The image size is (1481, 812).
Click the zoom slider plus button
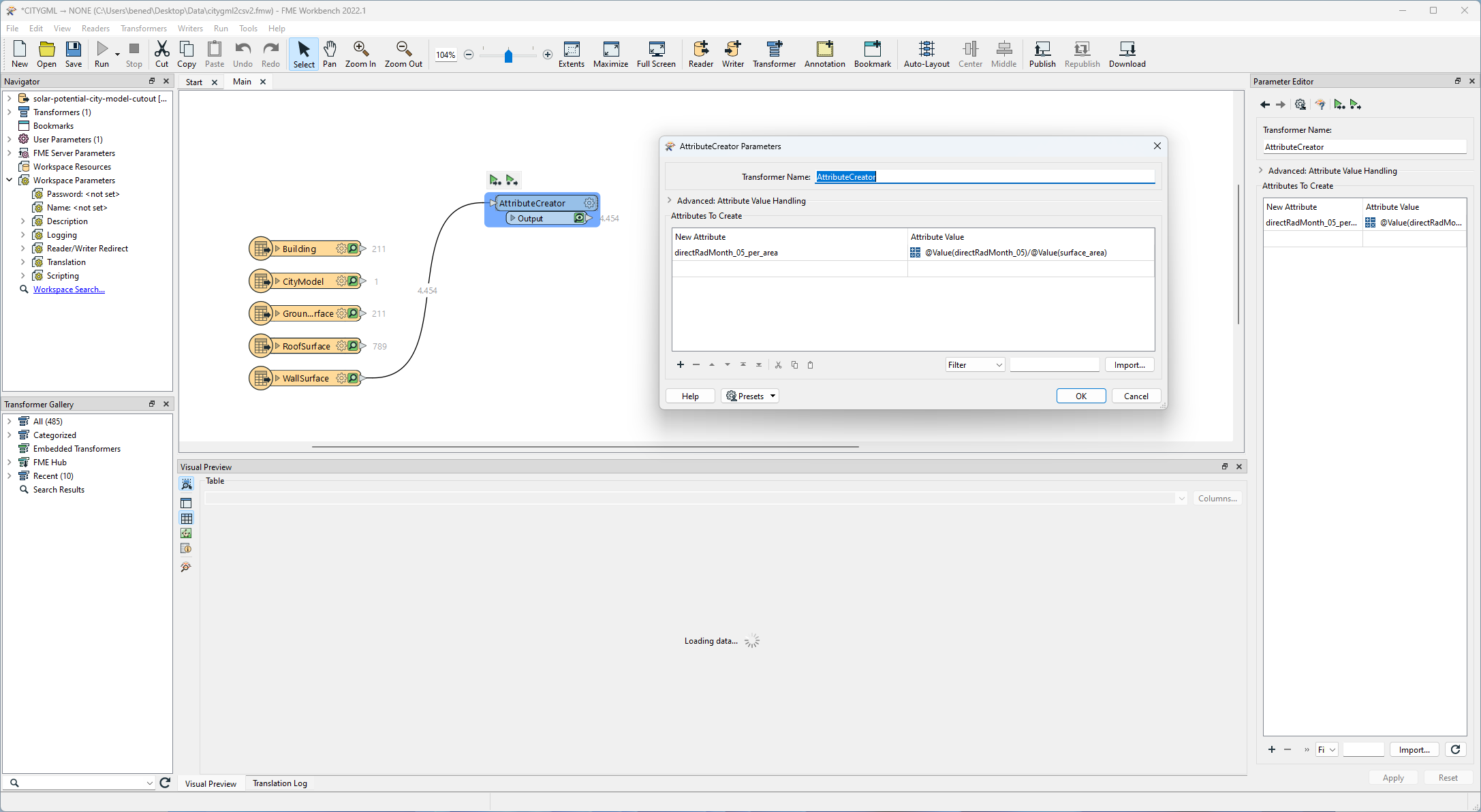coord(548,54)
